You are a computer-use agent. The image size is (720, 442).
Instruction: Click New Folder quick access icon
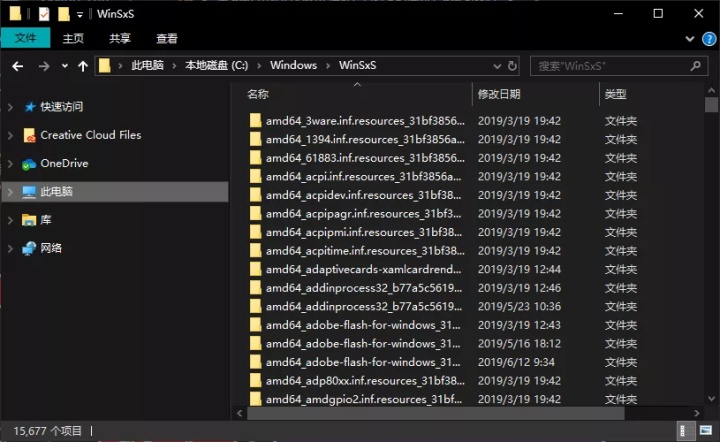tap(64, 14)
